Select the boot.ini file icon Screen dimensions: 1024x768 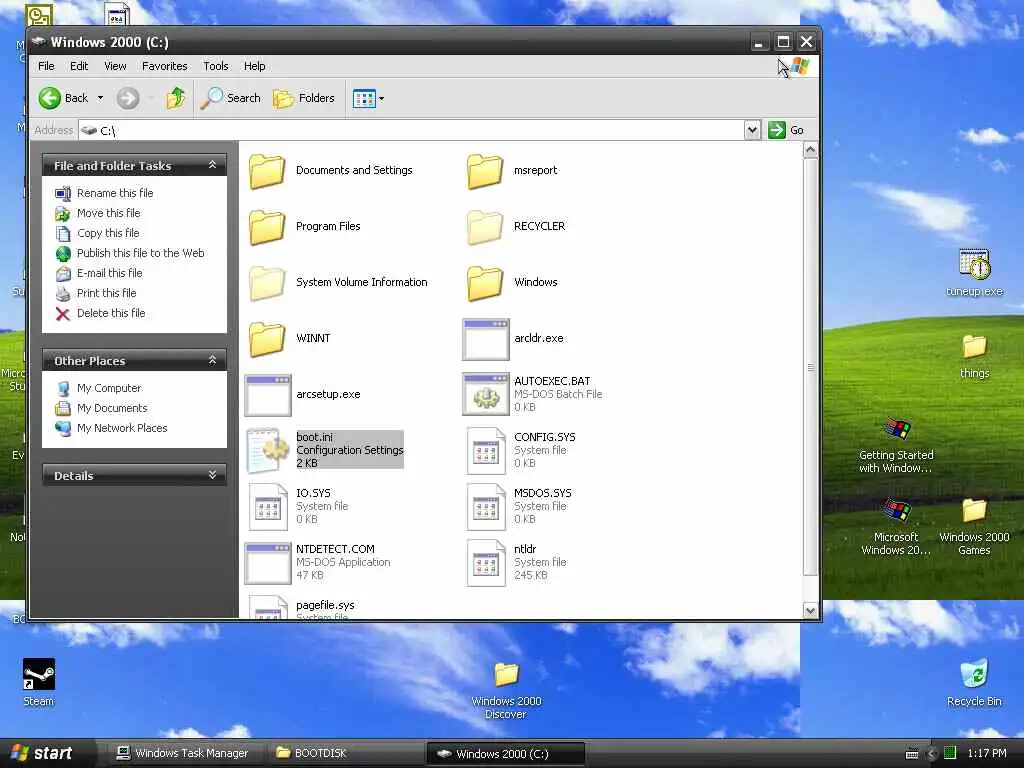(x=267, y=450)
